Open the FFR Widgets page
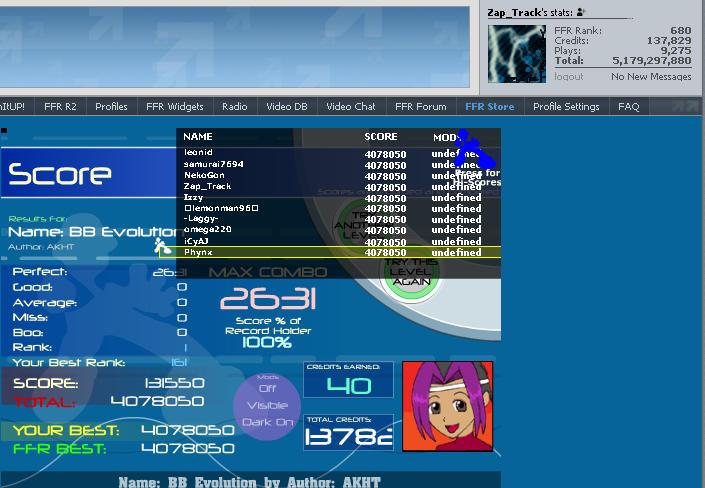This screenshot has width=705, height=488. point(174,106)
